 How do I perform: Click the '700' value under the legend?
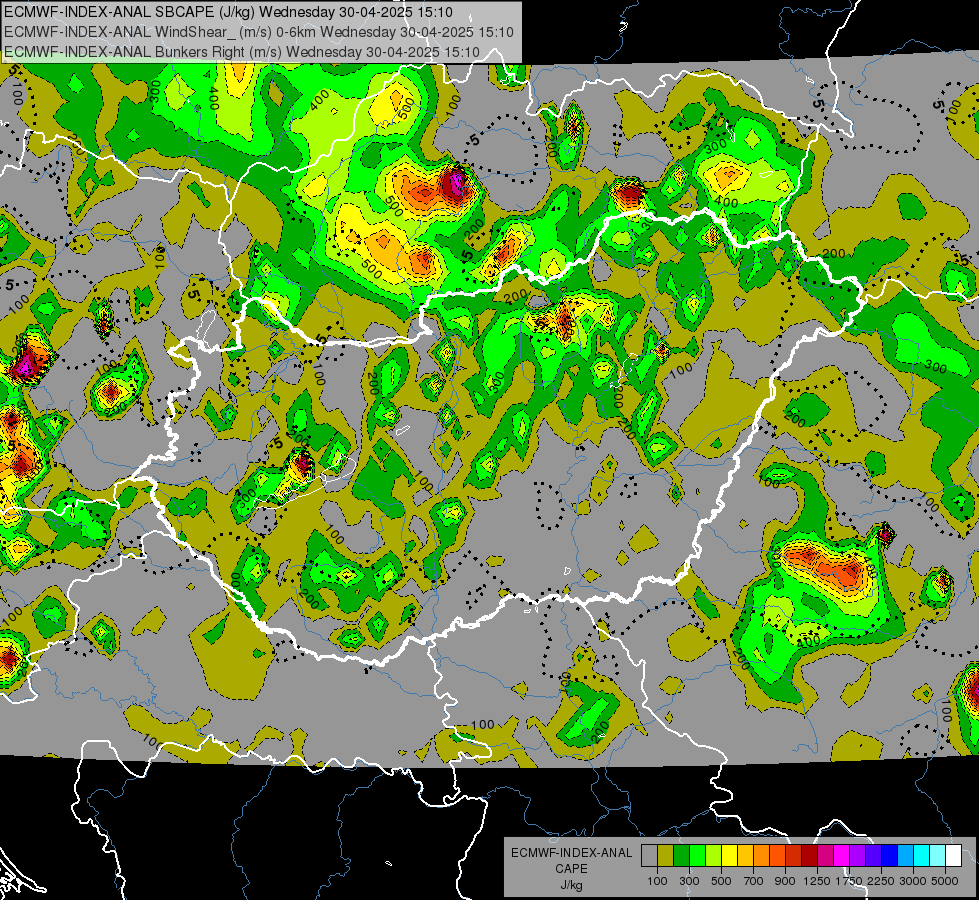754,881
